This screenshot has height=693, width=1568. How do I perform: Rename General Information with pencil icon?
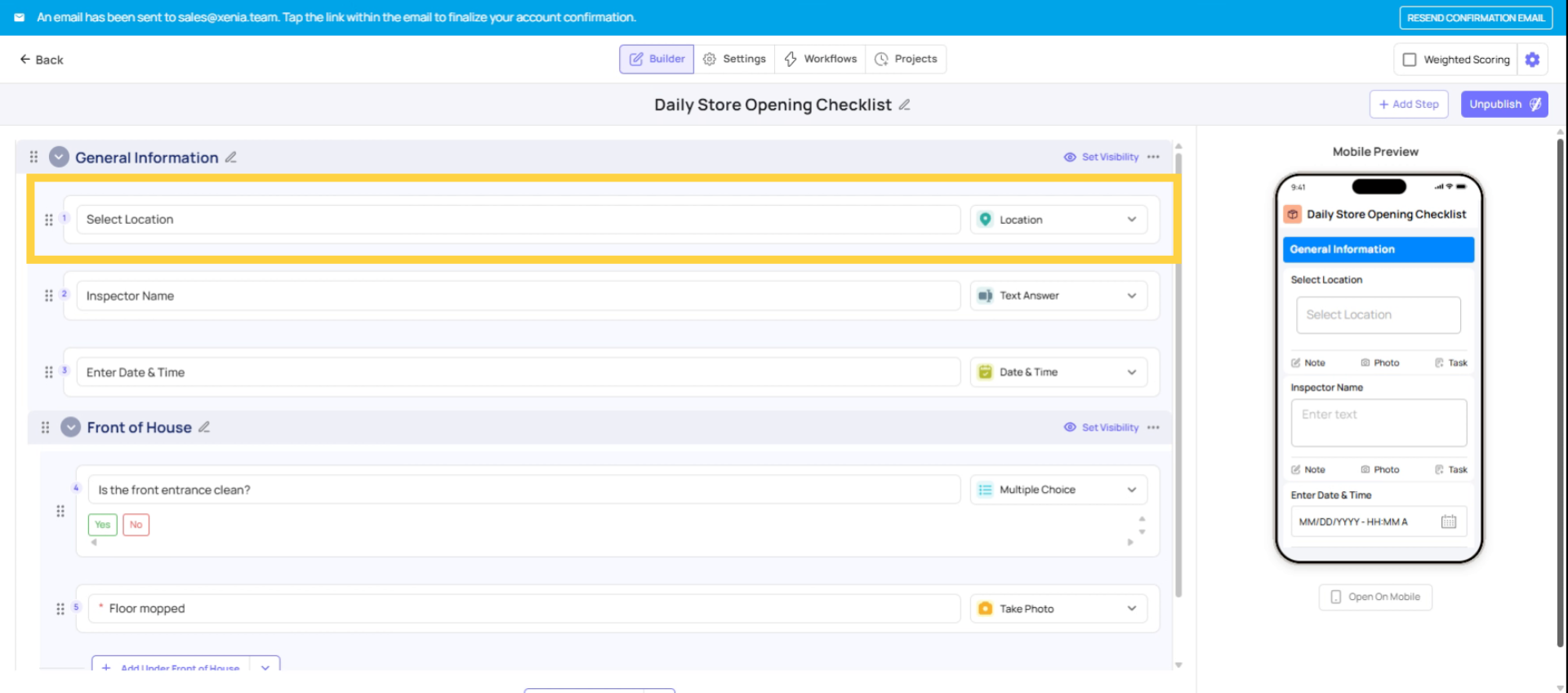(231, 157)
